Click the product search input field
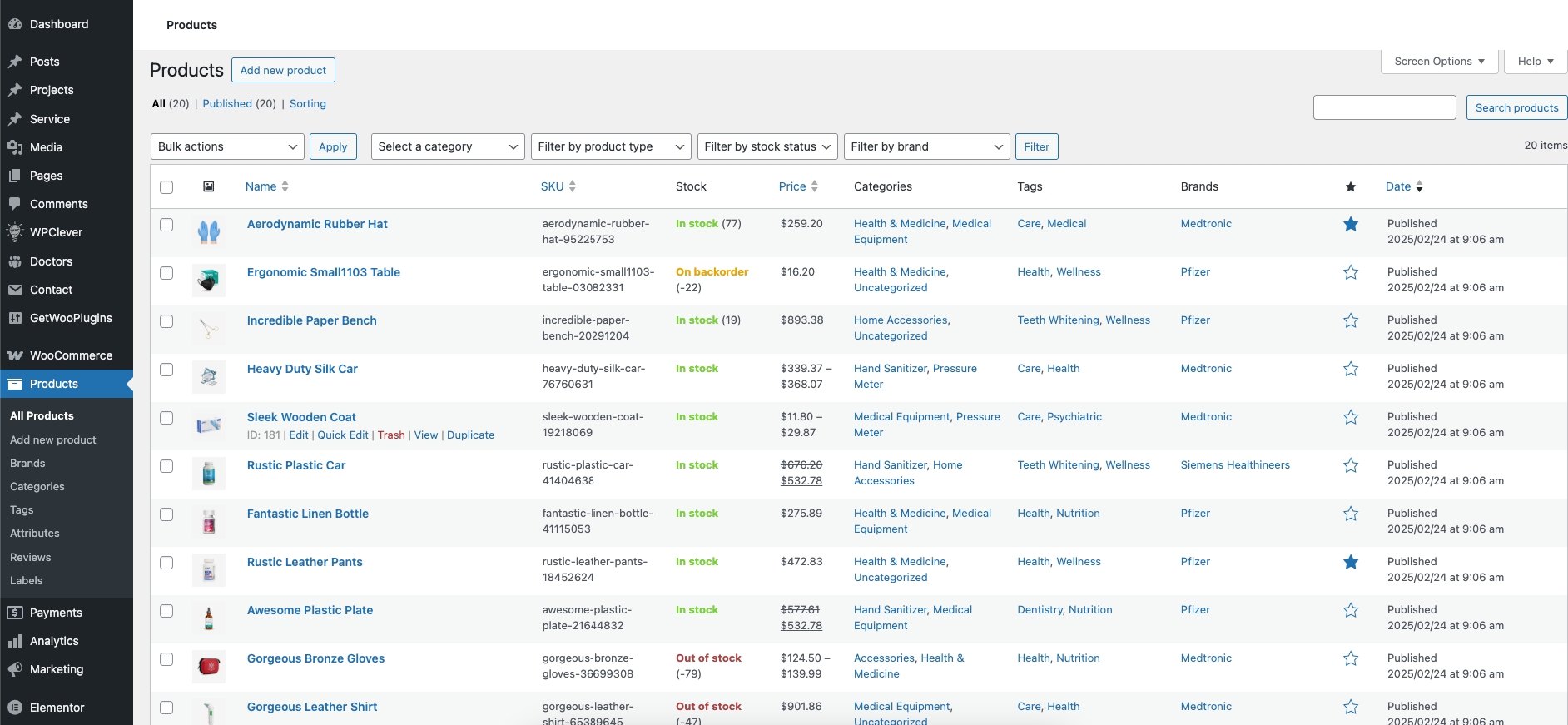This screenshot has height=725, width=1568. (x=1384, y=107)
